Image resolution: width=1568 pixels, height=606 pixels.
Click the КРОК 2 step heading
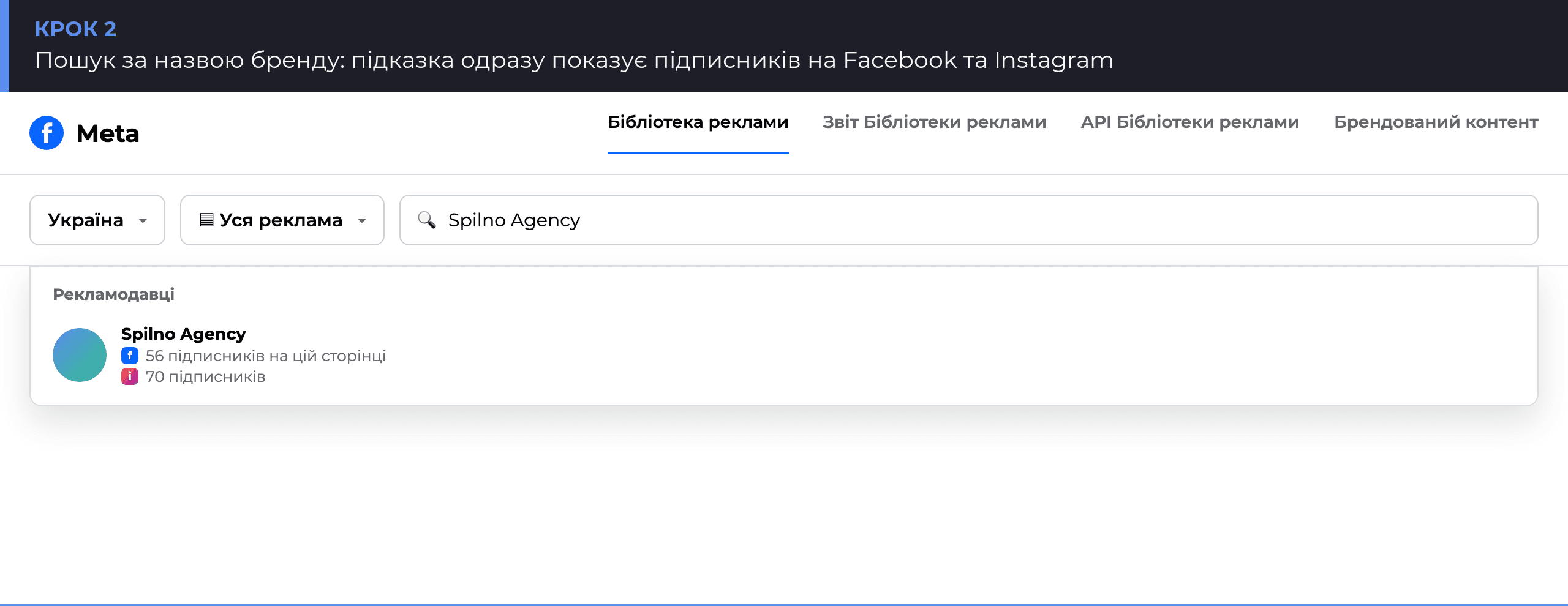(x=75, y=29)
